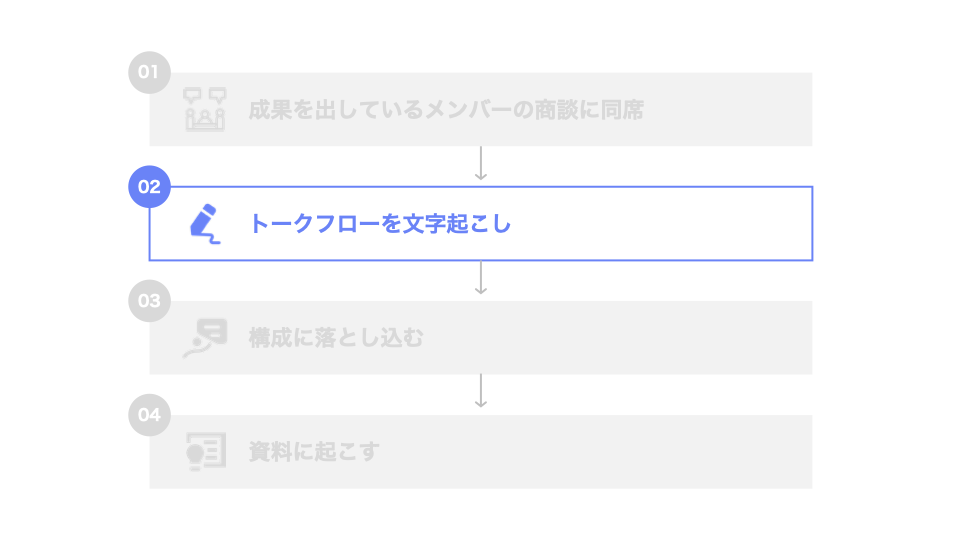Click the arrow between steps 03 and 04
This screenshot has width=960, height=540.
pos(481,392)
